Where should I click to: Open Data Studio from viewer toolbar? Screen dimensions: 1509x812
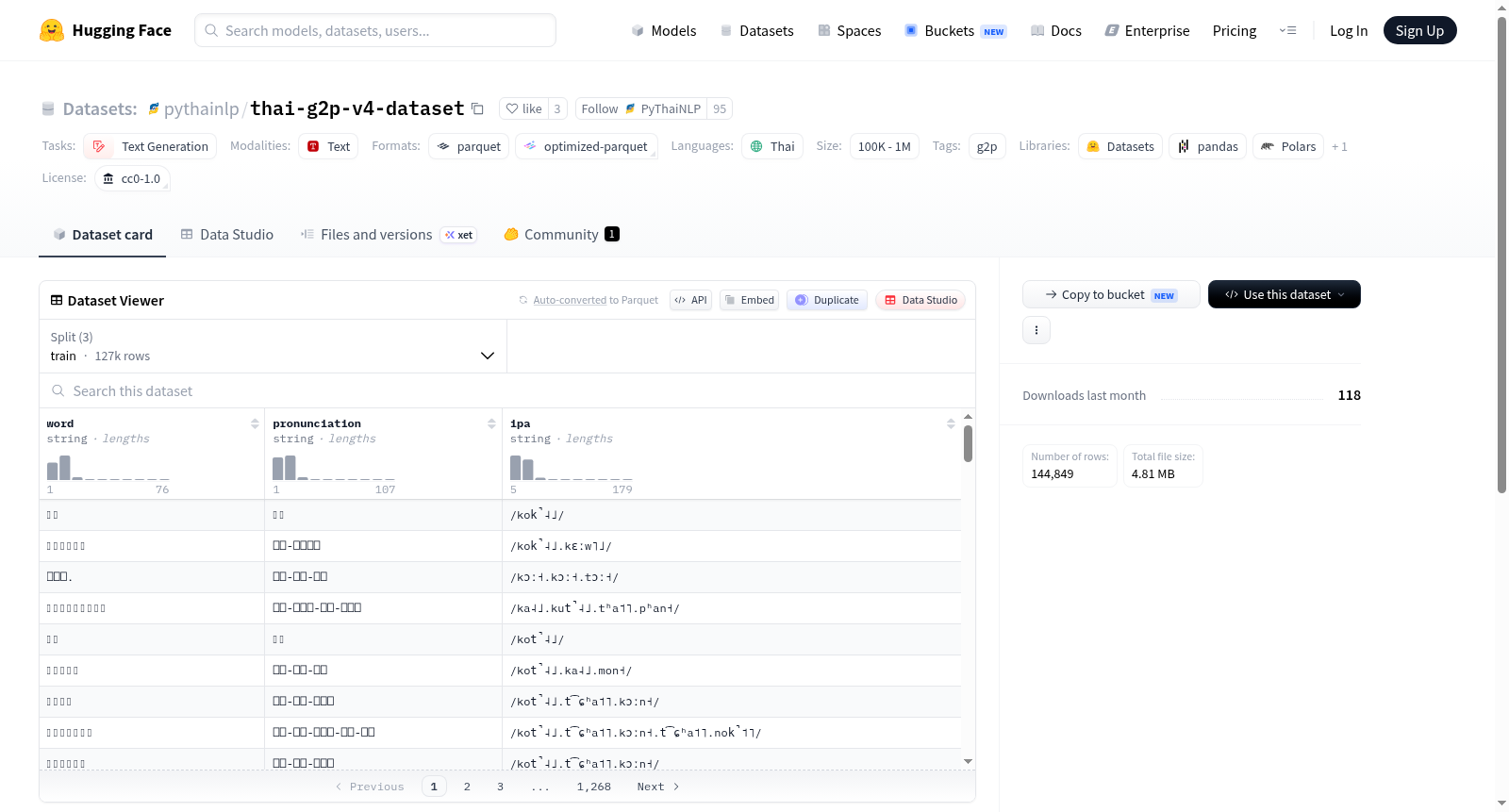pyautogui.click(x=920, y=300)
